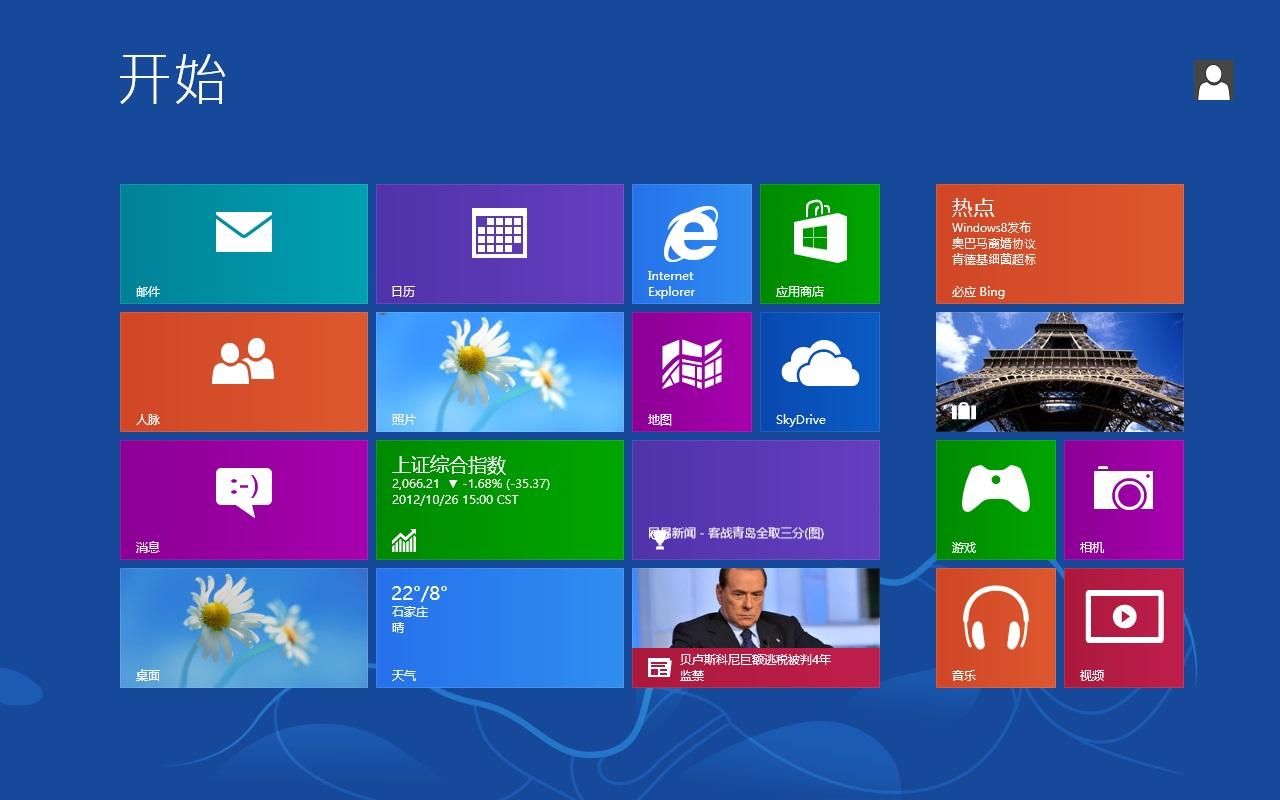Open the Photos (照片) daisy tile
The image size is (1280, 800).
pyautogui.click(x=500, y=371)
